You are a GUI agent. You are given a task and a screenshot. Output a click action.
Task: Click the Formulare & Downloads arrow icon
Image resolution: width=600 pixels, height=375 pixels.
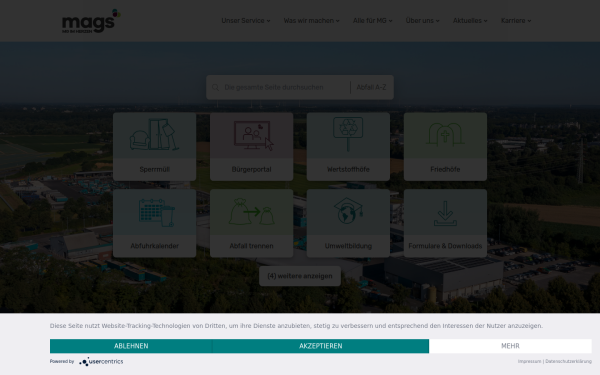point(445,213)
